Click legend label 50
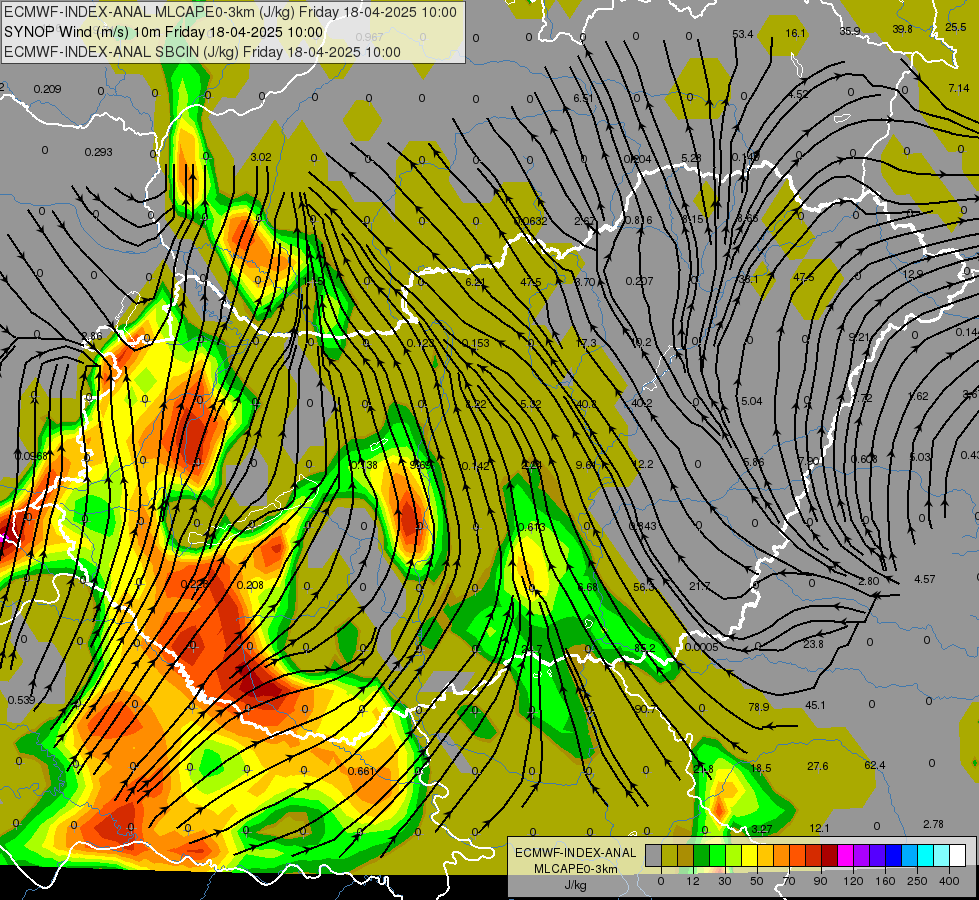Image resolution: width=979 pixels, height=900 pixels. [x=757, y=881]
